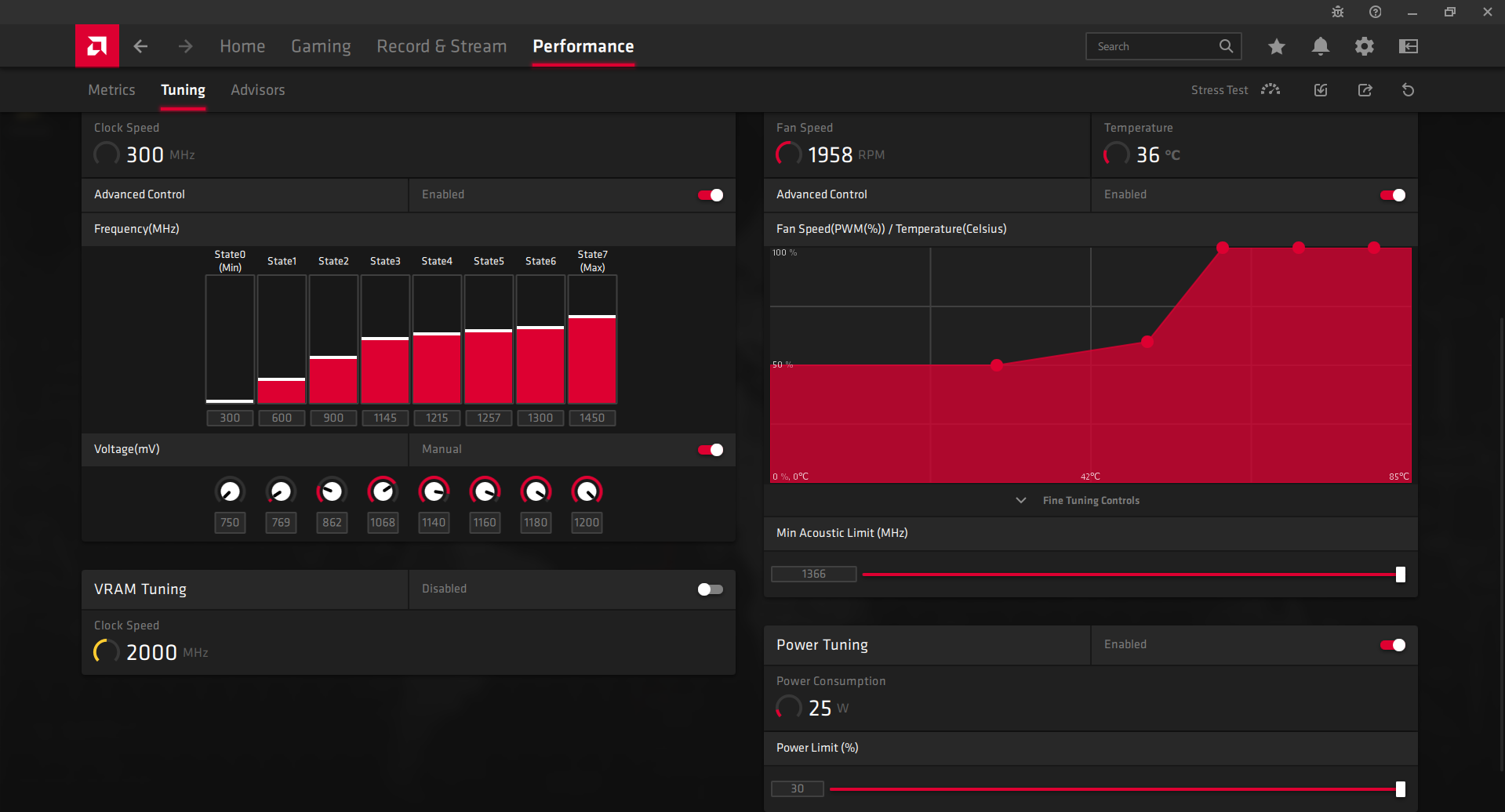Image resolution: width=1505 pixels, height=812 pixels.
Task: Click the fan curve point at 50%
Action: [x=997, y=365]
